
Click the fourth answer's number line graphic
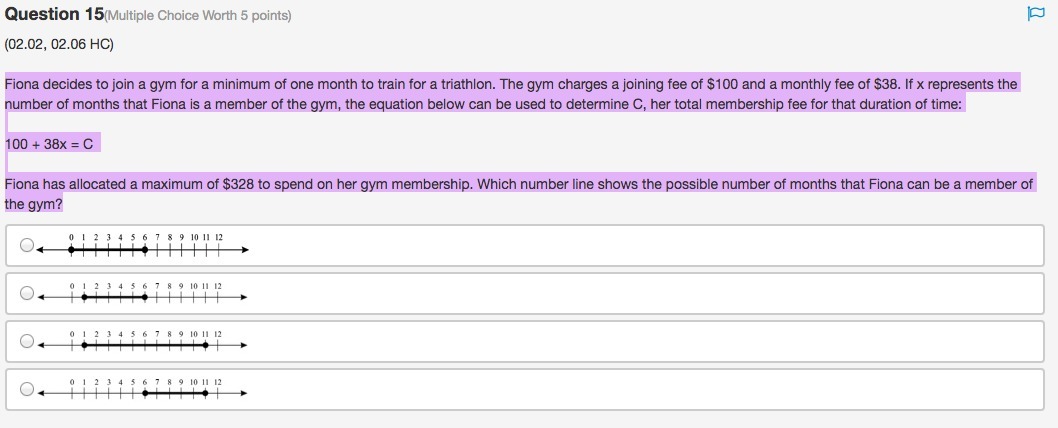pyautogui.click(x=143, y=389)
